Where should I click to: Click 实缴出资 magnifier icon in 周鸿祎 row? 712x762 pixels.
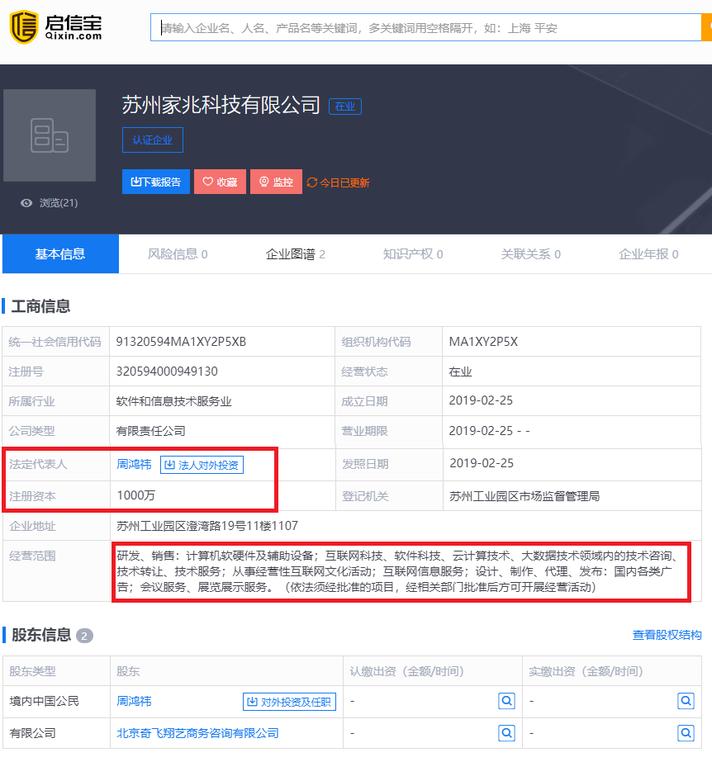[x=686, y=701]
